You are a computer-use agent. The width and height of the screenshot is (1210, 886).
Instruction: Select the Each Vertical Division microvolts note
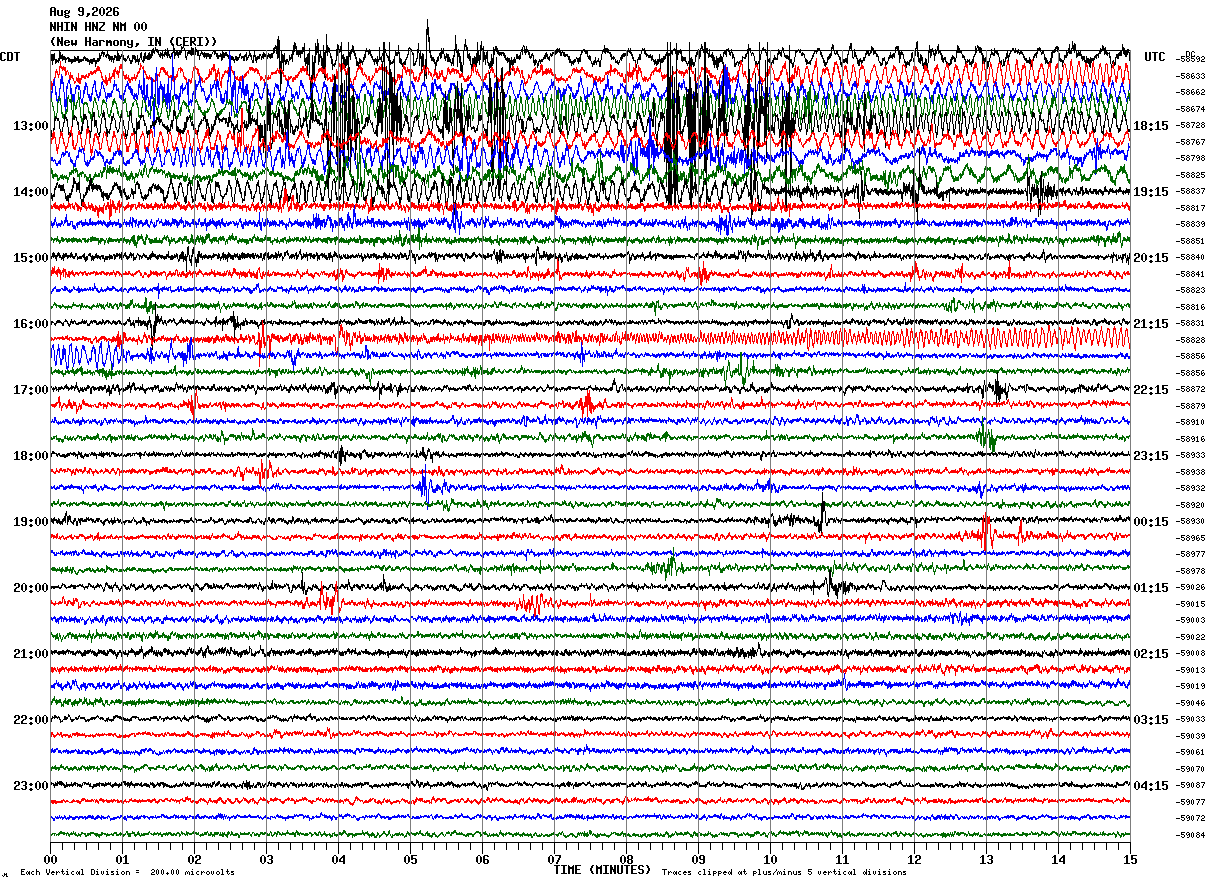tap(127, 872)
